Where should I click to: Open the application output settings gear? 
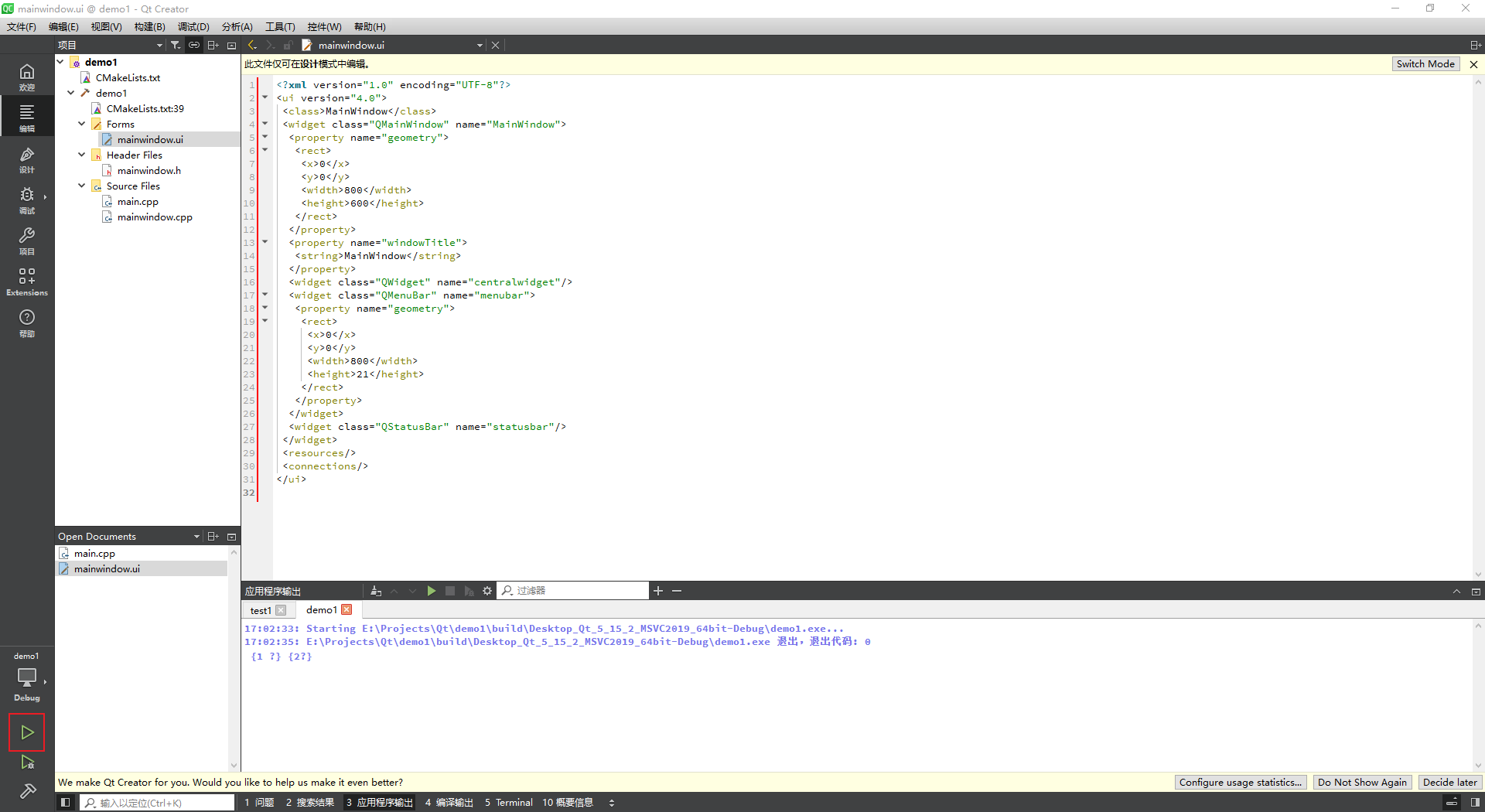(x=487, y=591)
